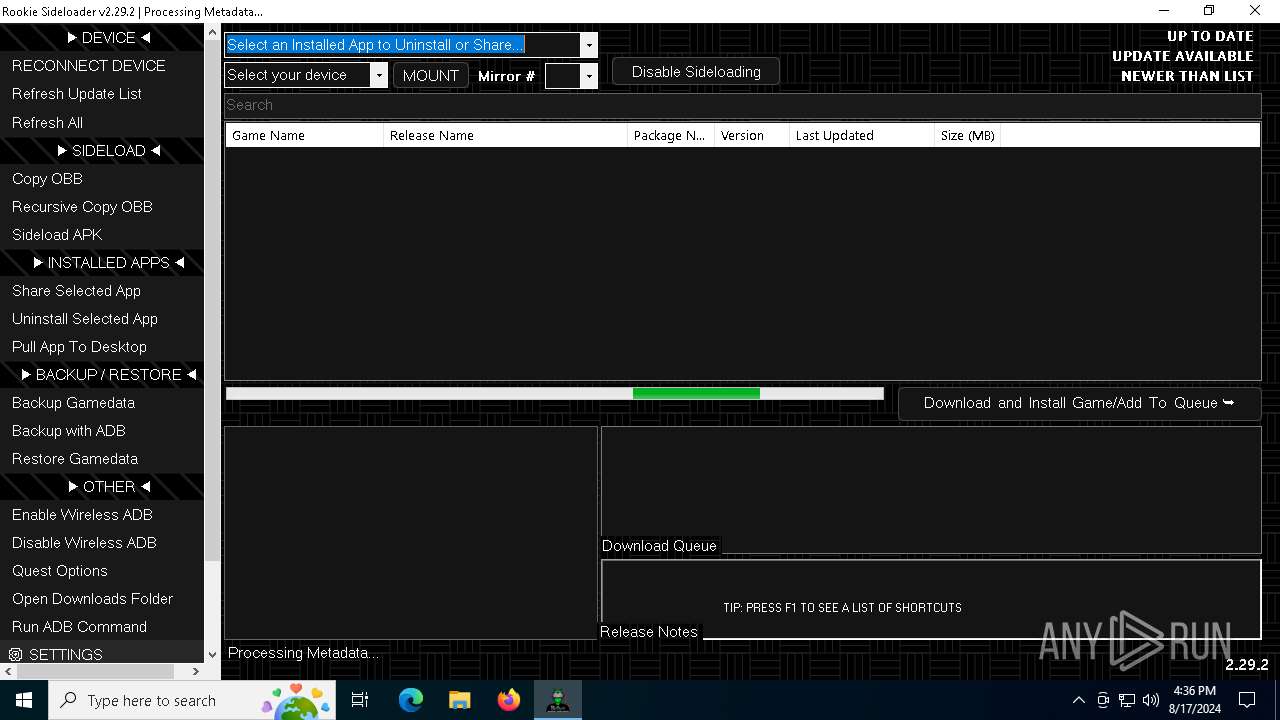Open Quest Options
The width and height of the screenshot is (1280, 720).
click(x=59, y=570)
